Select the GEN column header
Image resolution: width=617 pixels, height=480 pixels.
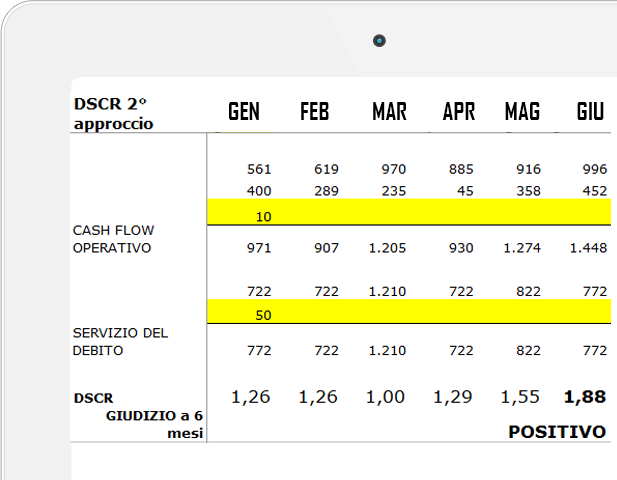(244, 111)
